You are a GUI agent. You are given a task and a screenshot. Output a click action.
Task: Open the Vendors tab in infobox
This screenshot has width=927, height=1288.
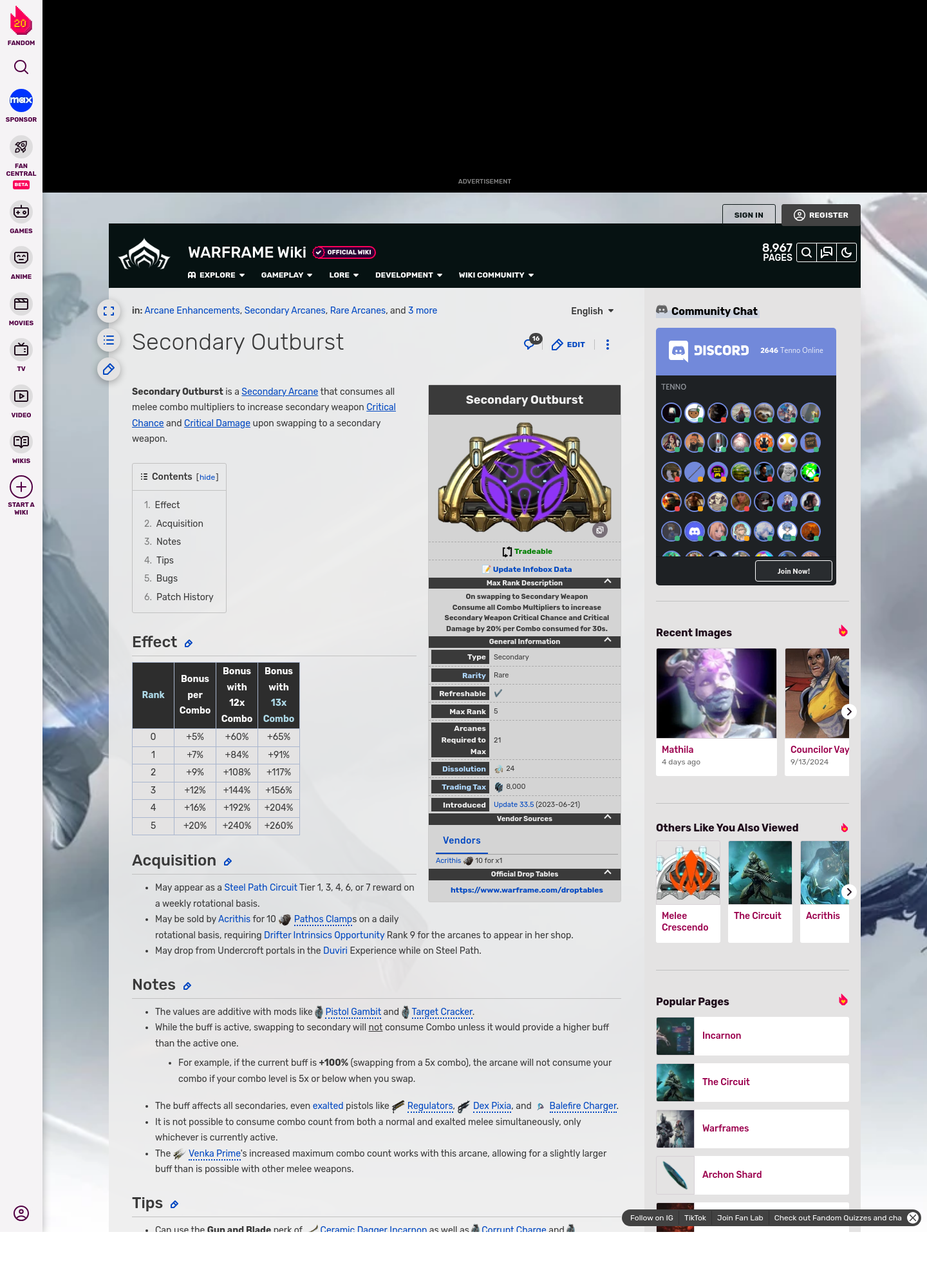pyautogui.click(x=462, y=840)
